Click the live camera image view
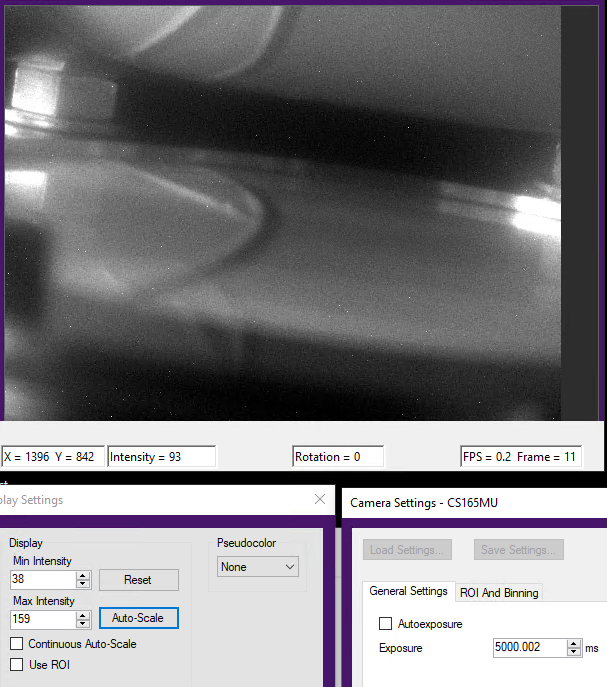The width and height of the screenshot is (607, 687). [x=283, y=213]
